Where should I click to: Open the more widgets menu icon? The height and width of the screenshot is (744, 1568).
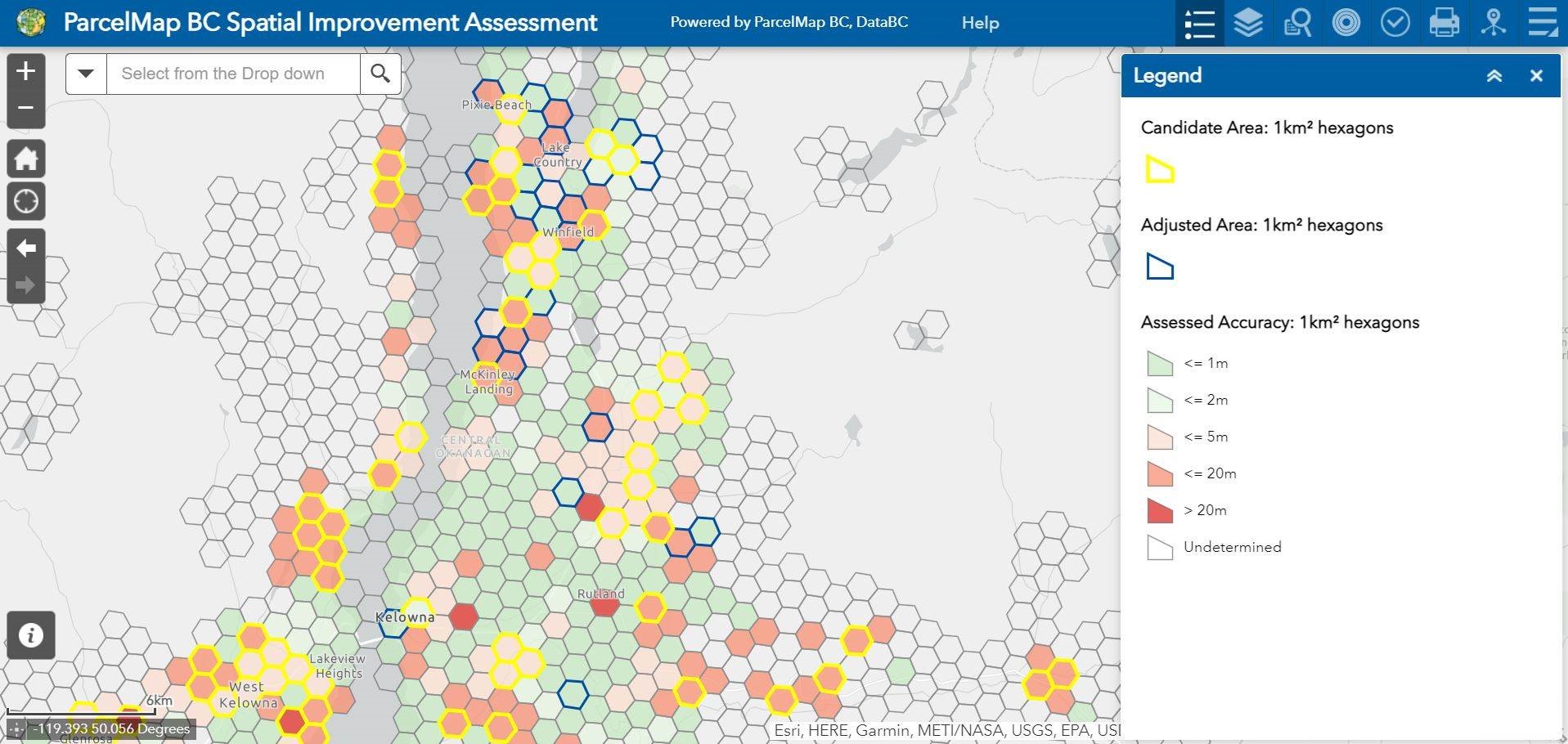pos(1543,23)
